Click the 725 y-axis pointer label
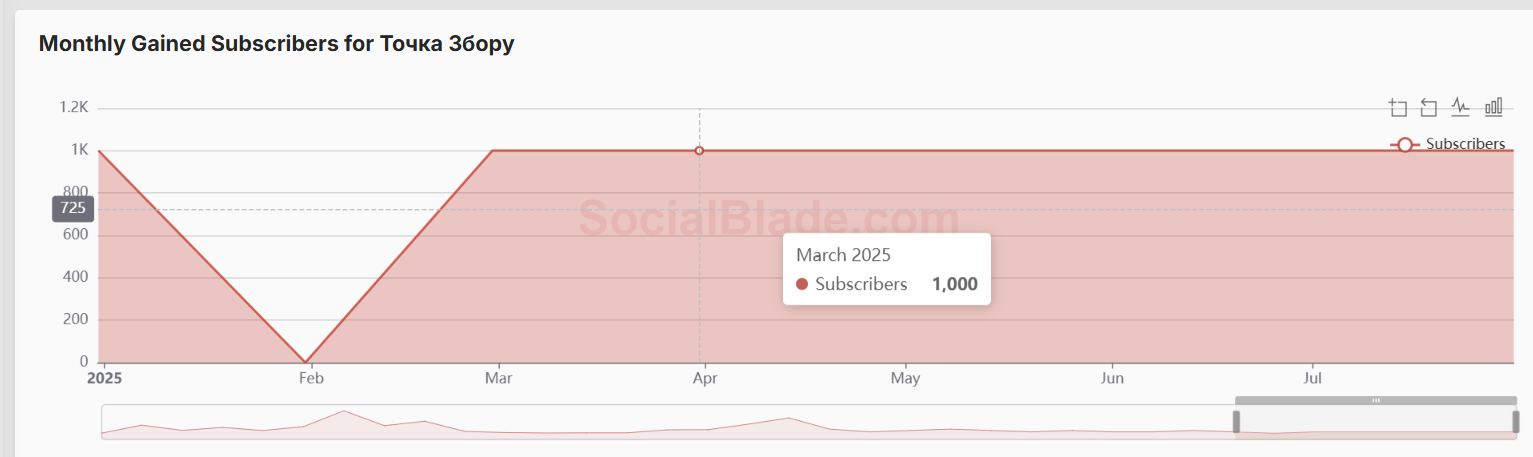Screen dimensions: 1533x457 [x=73, y=209]
